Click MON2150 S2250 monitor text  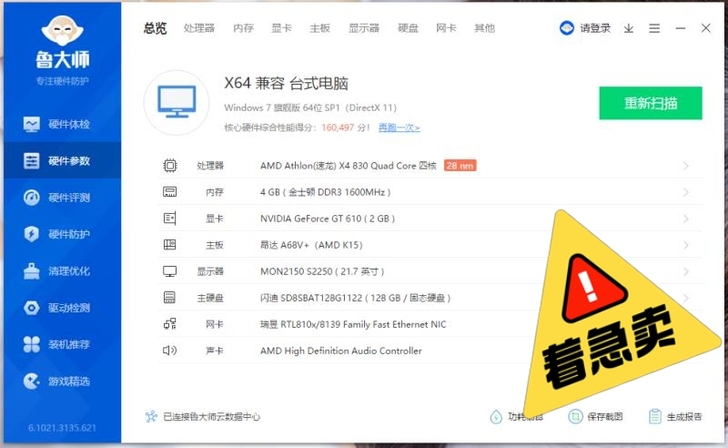pyautogui.click(x=322, y=271)
